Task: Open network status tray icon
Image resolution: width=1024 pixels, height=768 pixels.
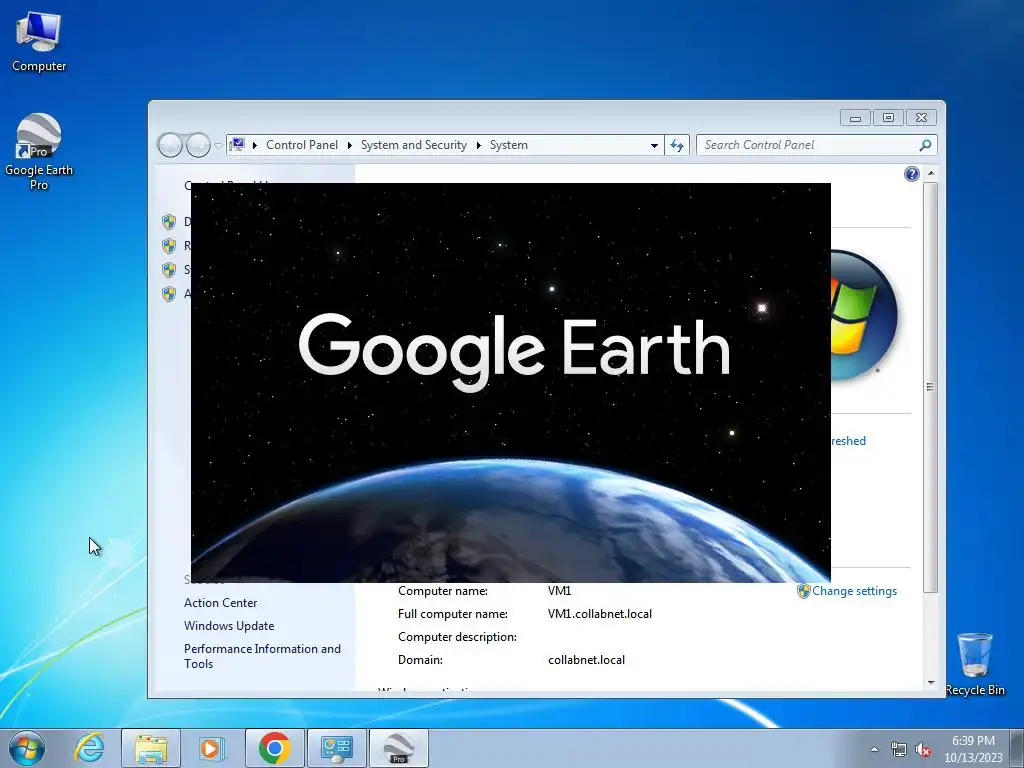Action: click(899, 749)
